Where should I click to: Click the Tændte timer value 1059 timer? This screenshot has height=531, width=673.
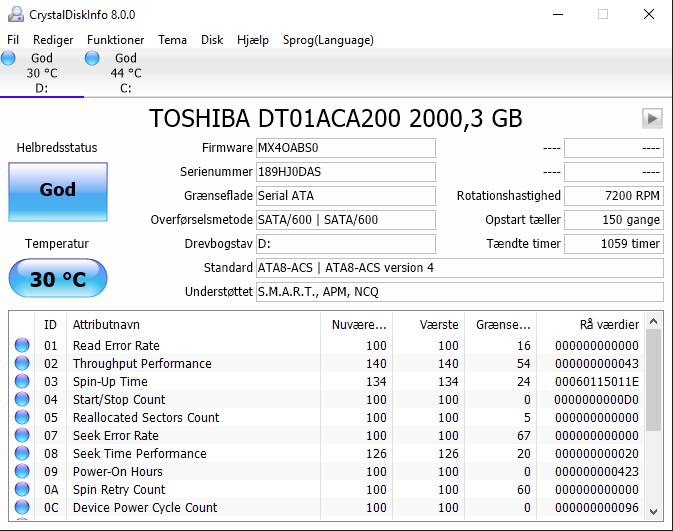pyautogui.click(x=614, y=244)
